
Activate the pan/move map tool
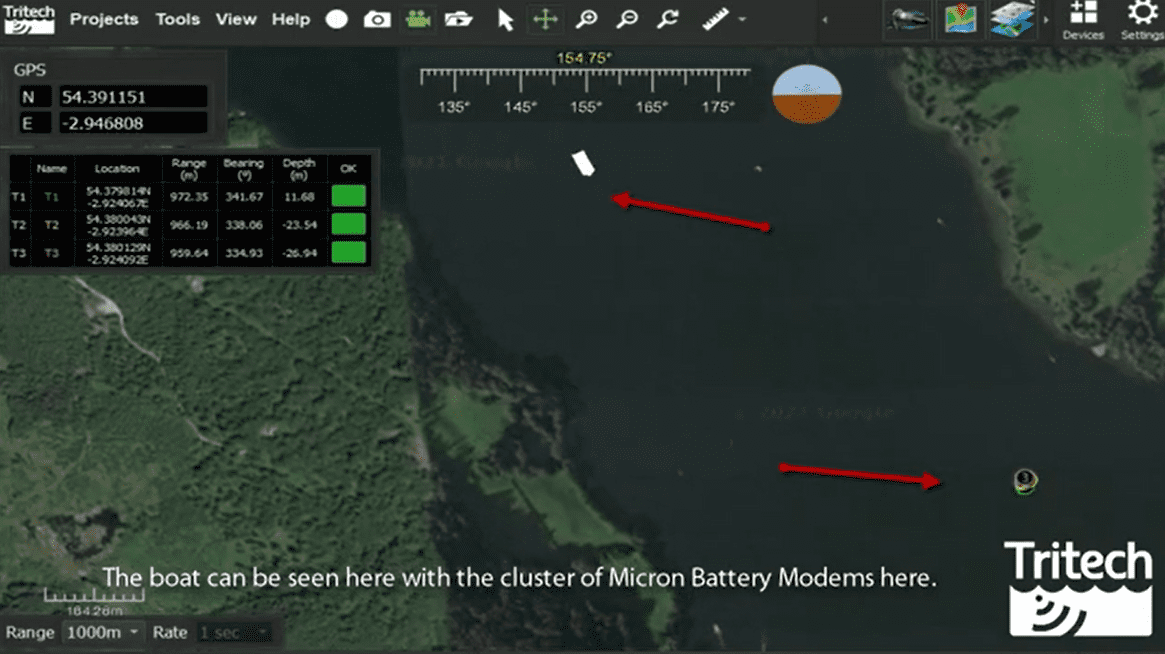click(544, 19)
